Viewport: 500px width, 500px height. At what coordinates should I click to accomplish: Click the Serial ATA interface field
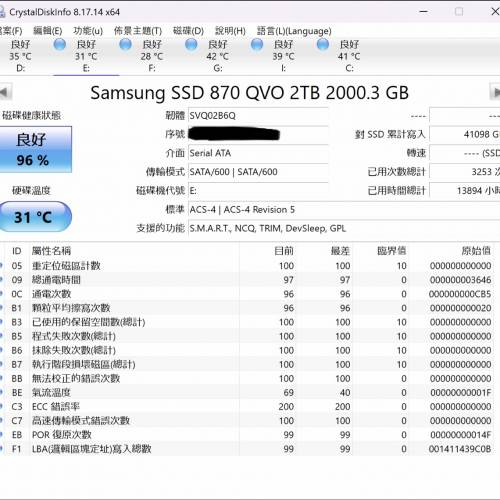click(x=258, y=153)
